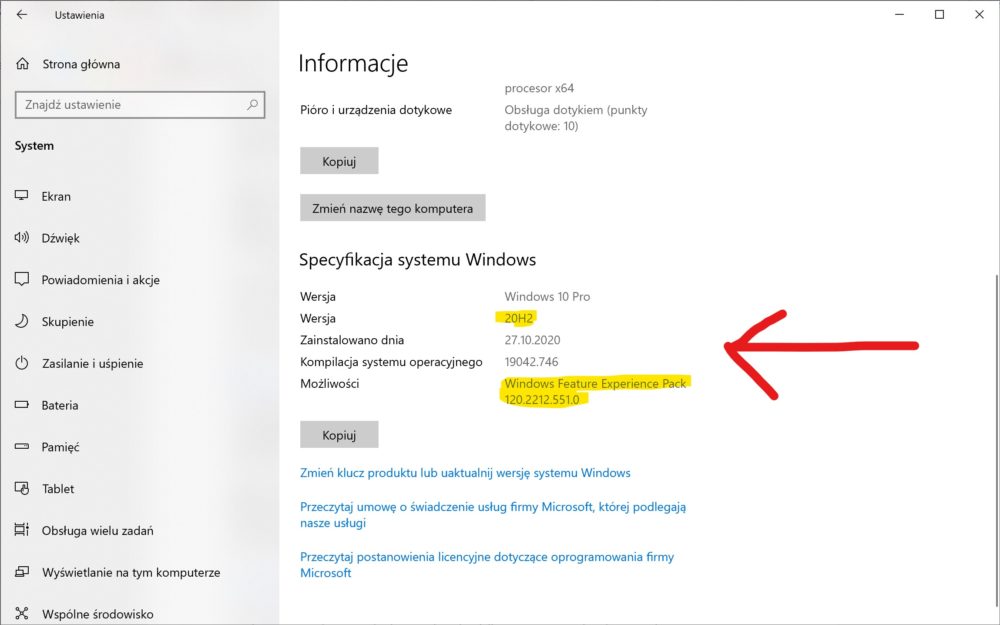Click the Specyfikacja systemu Windows heading

pos(418,260)
